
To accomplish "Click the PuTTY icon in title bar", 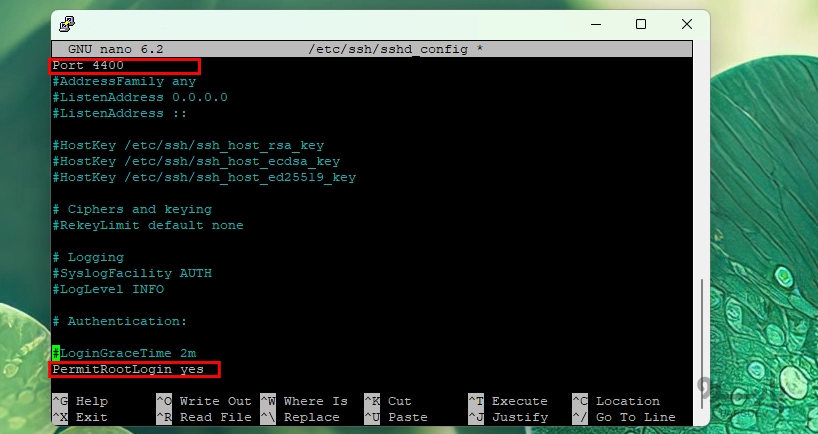I will click(x=66, y=24).
